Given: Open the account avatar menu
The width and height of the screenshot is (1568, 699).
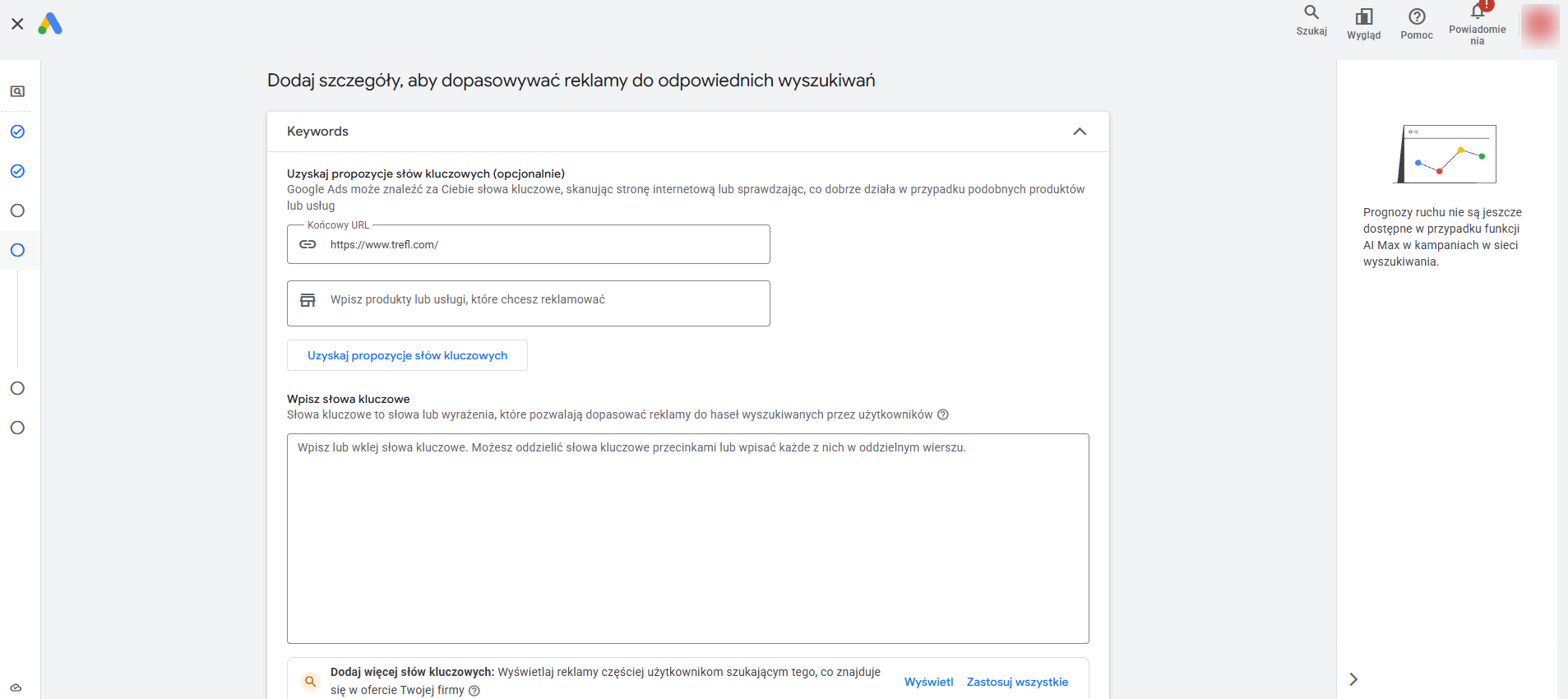Looking at the screenshot, I should tap(1540, 26).
